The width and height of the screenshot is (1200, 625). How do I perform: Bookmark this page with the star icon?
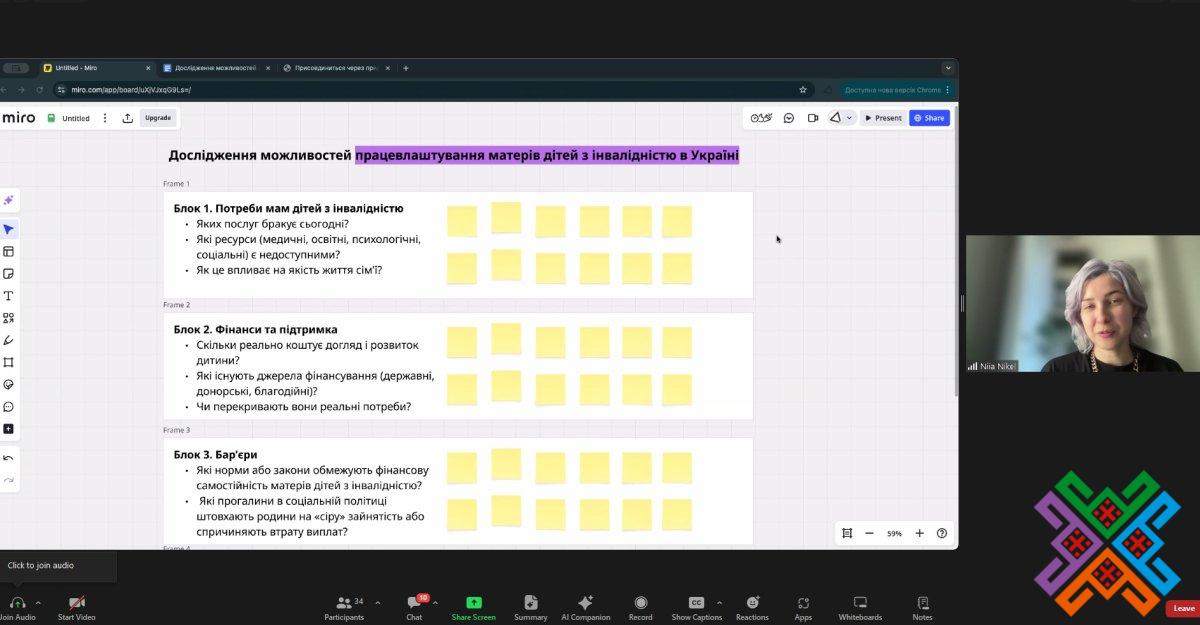coord(803,90)
